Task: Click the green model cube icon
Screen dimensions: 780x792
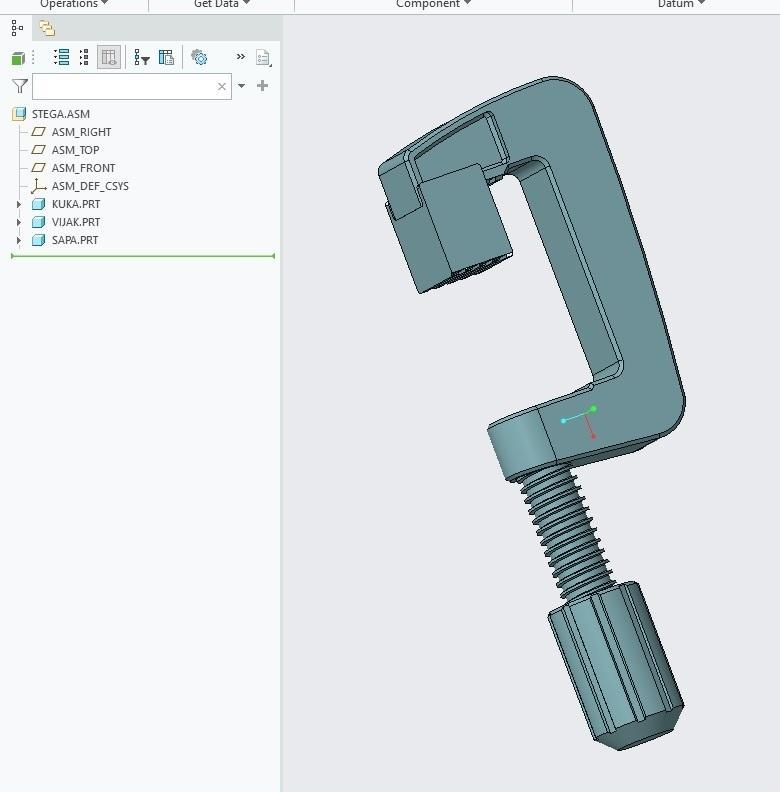Action: [18, 58]
